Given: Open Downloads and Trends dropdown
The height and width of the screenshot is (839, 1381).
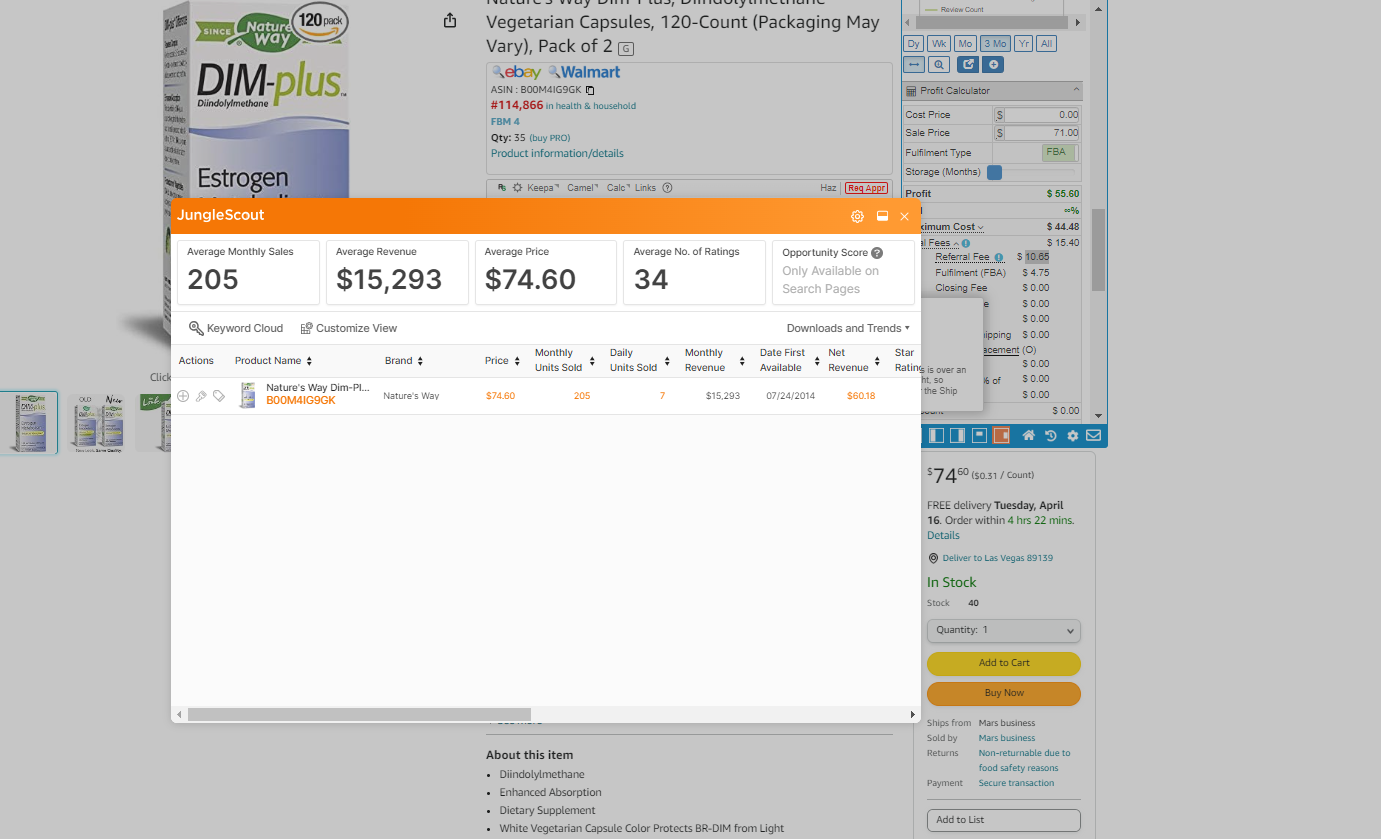Looking at the screenshot, I should pos(848,328).
